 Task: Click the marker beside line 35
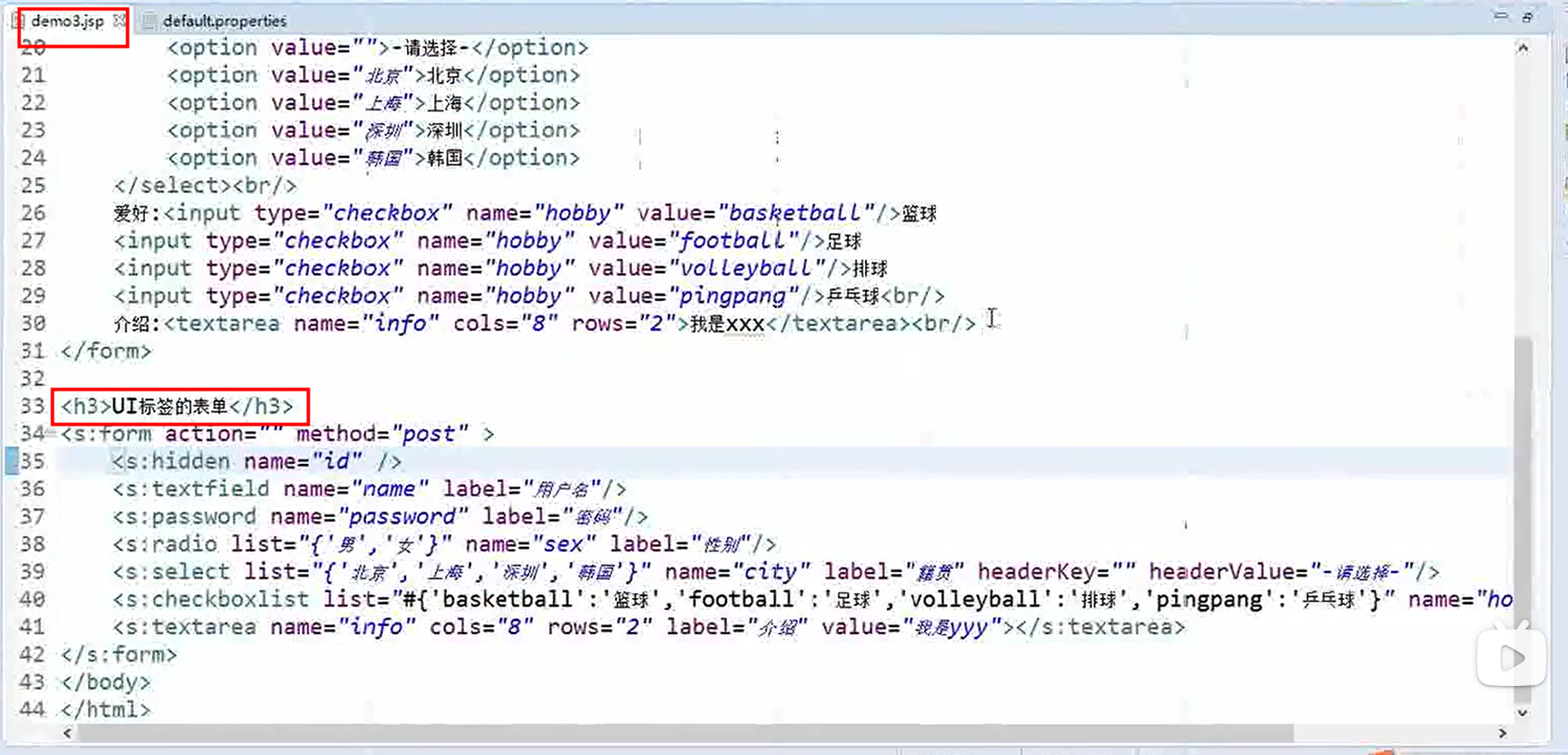click(11, 462)
